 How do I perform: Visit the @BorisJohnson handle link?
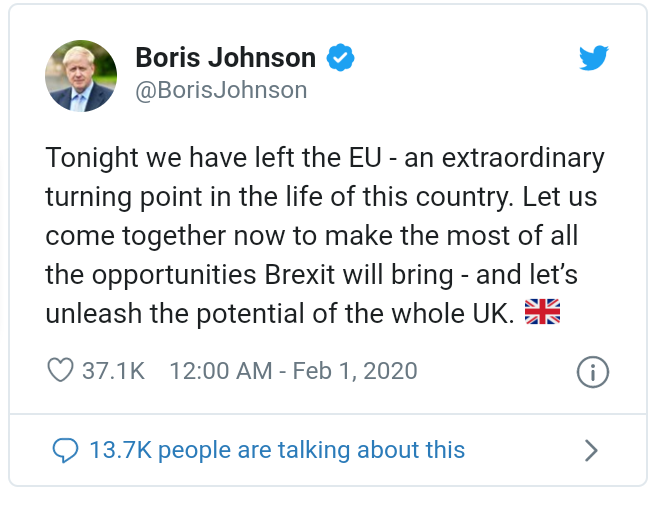(x=220, y=90)
